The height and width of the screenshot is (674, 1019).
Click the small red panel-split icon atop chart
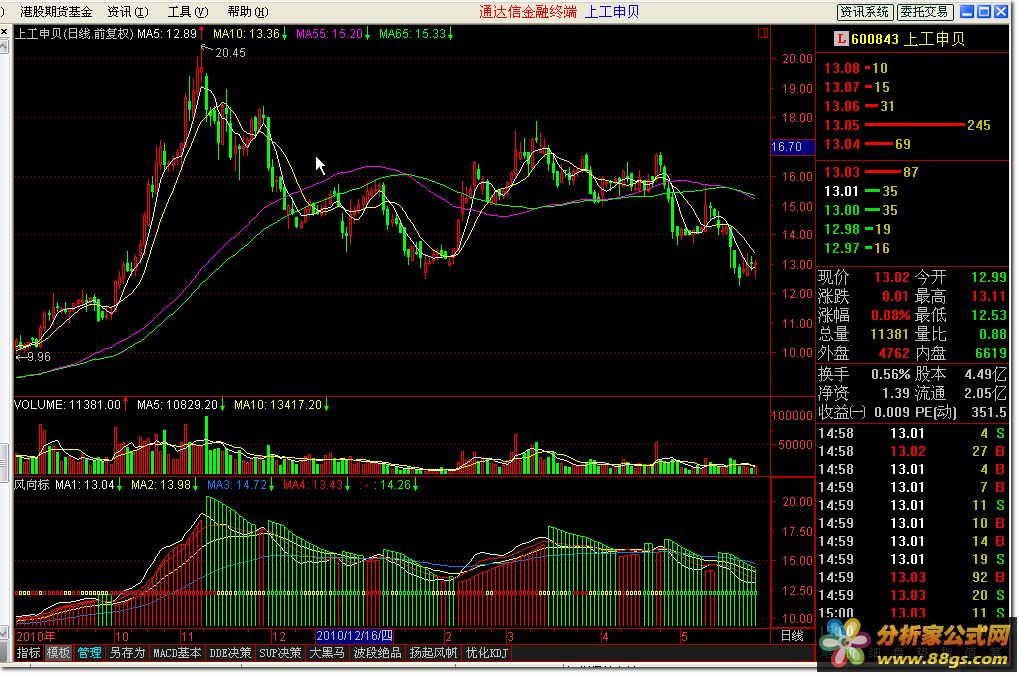coord(762,32)
